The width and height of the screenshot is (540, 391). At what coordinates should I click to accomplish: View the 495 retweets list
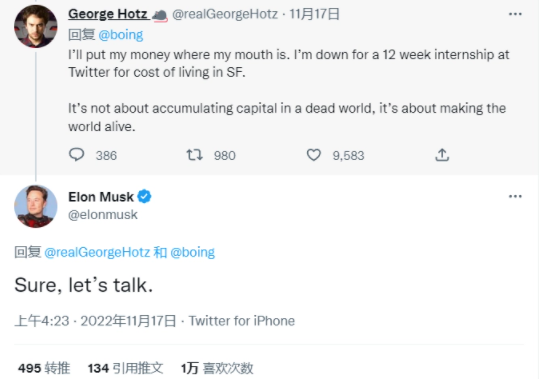tap(44, 368)
